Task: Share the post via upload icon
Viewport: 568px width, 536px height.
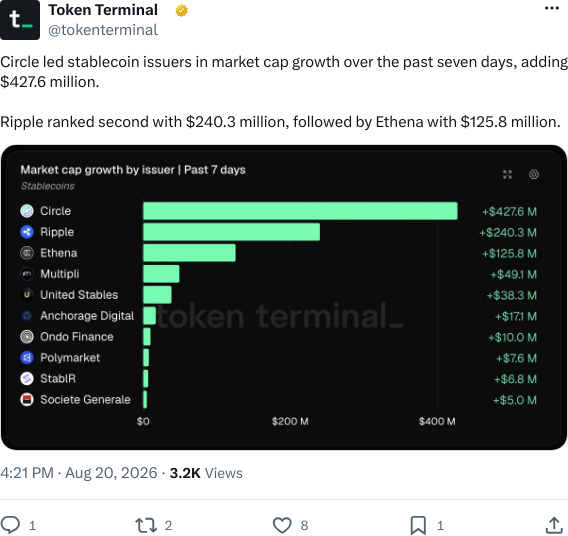Action: click(554, 525)
